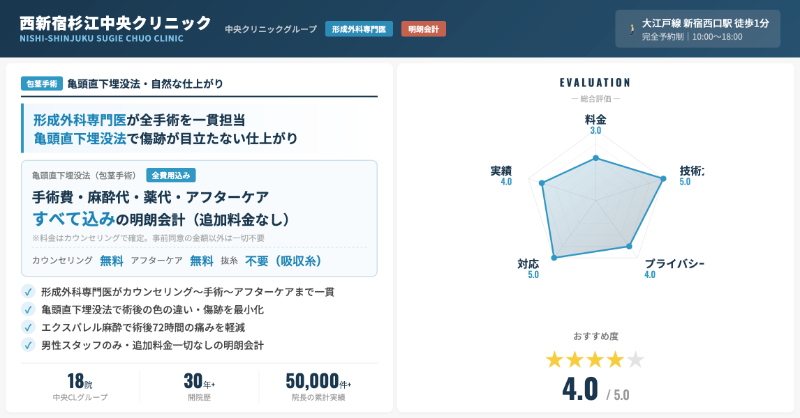
Task: Click the 全費用込み badge
Action: click(170, 175)
